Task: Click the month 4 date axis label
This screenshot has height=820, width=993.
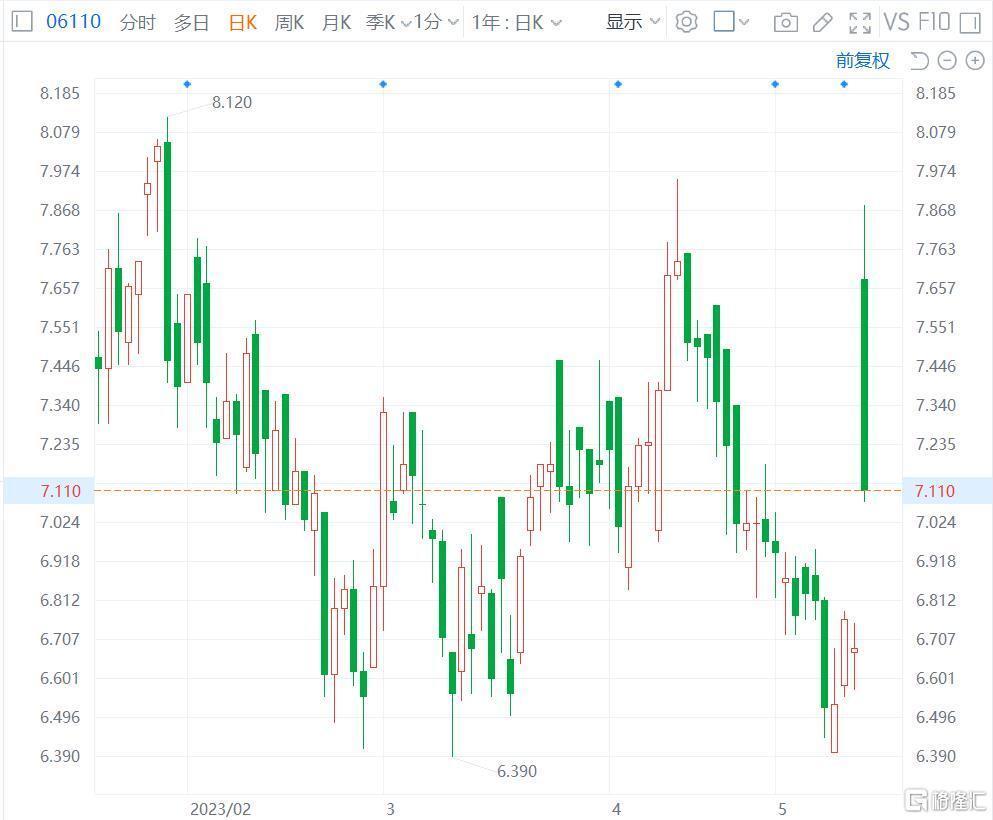Action: pyautogui.click(x=616, y=809)
